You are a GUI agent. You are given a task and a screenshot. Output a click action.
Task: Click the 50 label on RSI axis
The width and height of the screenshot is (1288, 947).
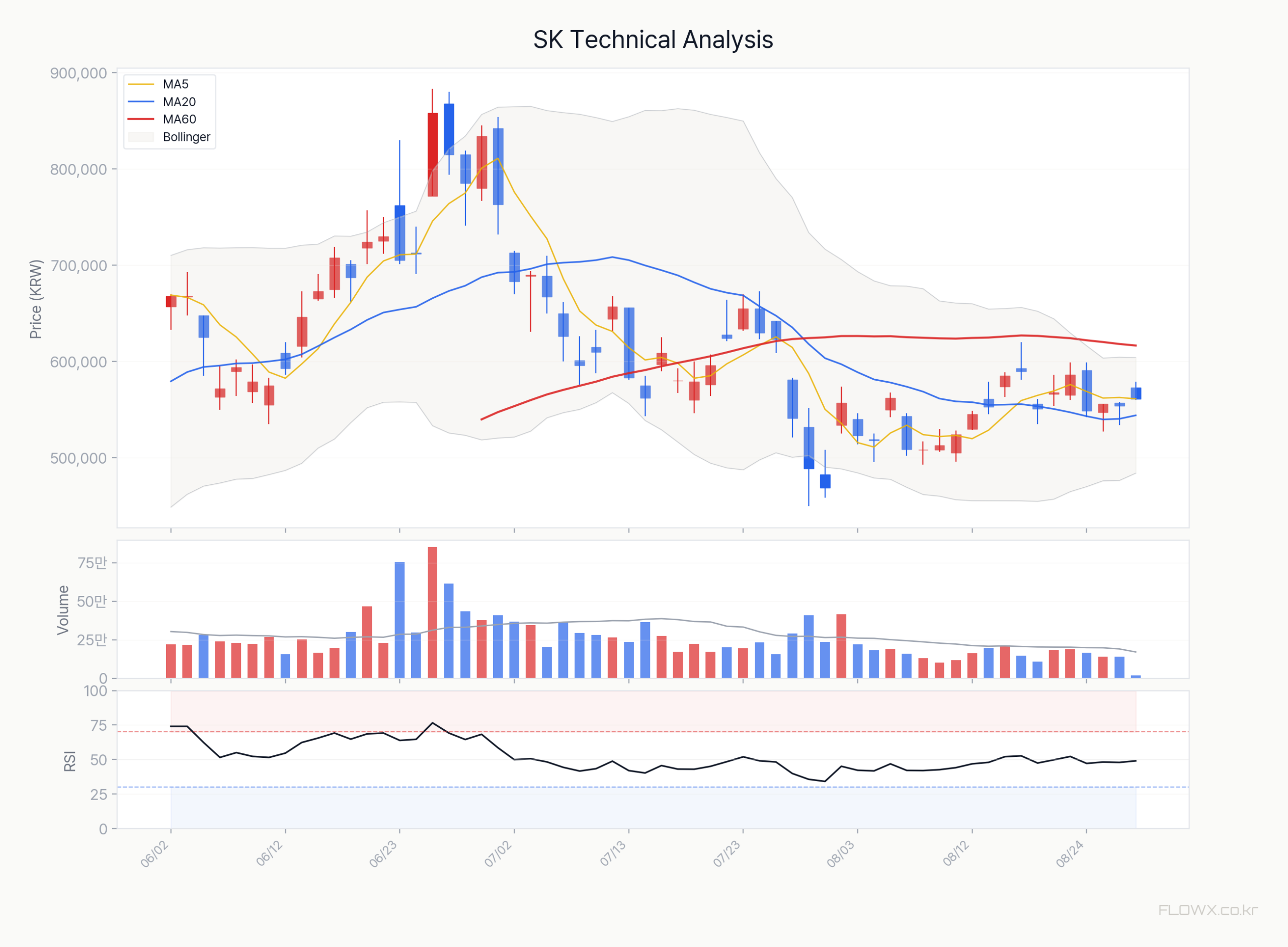point(99,760)
